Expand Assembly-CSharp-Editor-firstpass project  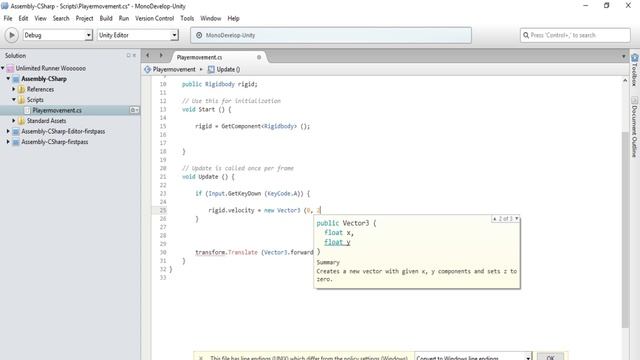(8, 131)
